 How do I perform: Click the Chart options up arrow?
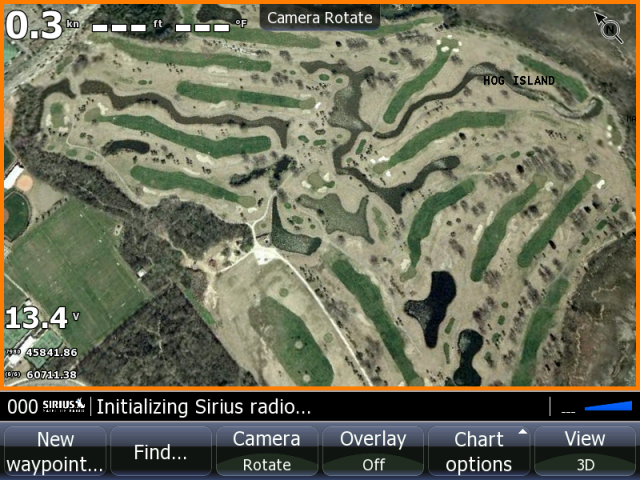tap(522, 431)
